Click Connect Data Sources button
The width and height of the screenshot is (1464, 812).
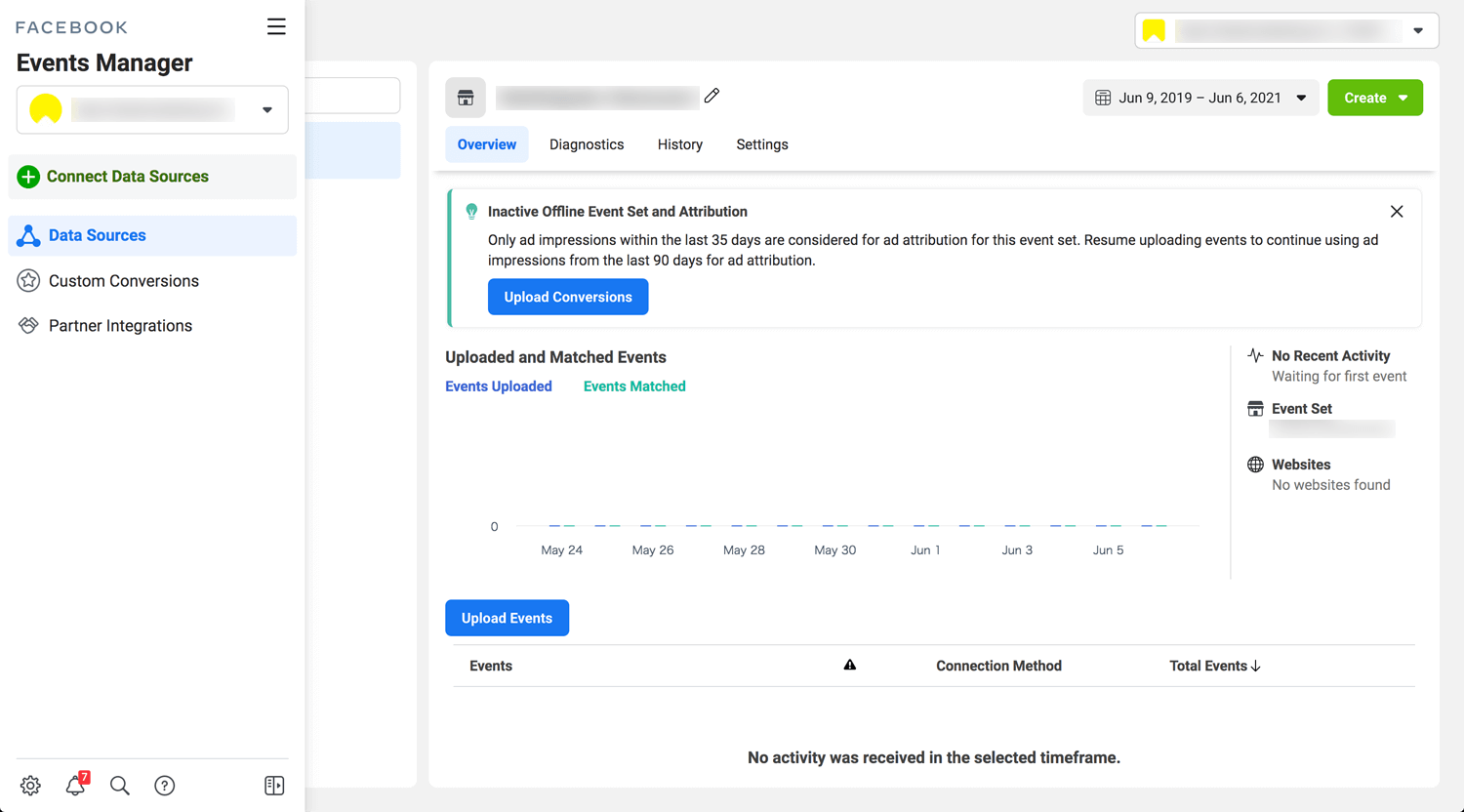[152, 177]
